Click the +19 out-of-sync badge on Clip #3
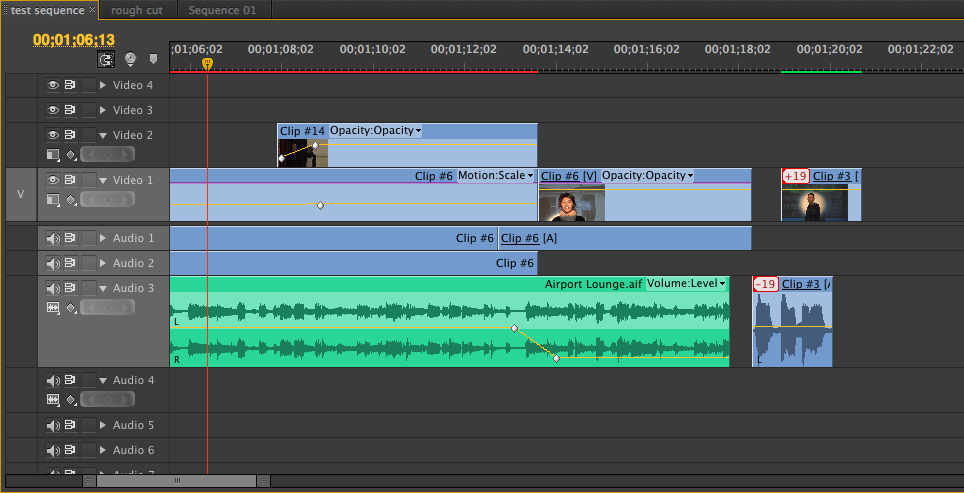This screenshot has height=493, width=964. [x=796, y=176]
